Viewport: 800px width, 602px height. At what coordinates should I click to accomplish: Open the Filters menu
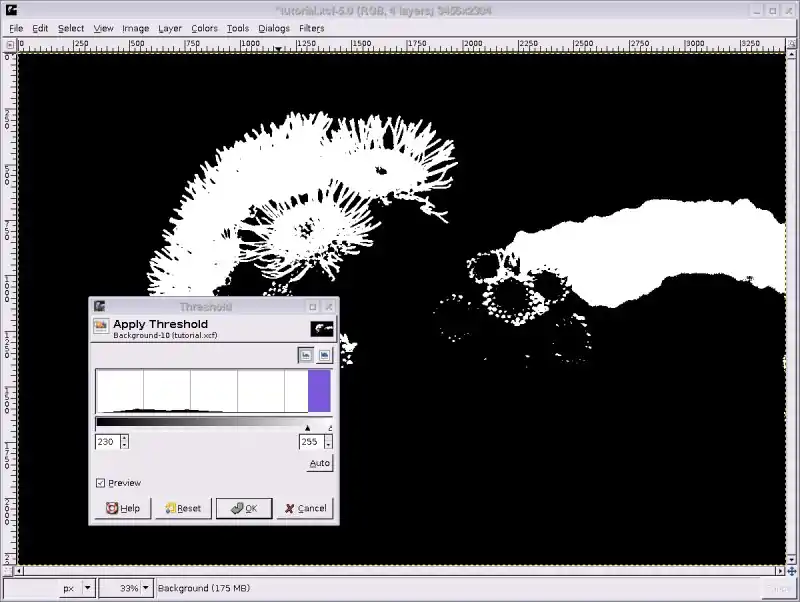(x=311, y=28)
